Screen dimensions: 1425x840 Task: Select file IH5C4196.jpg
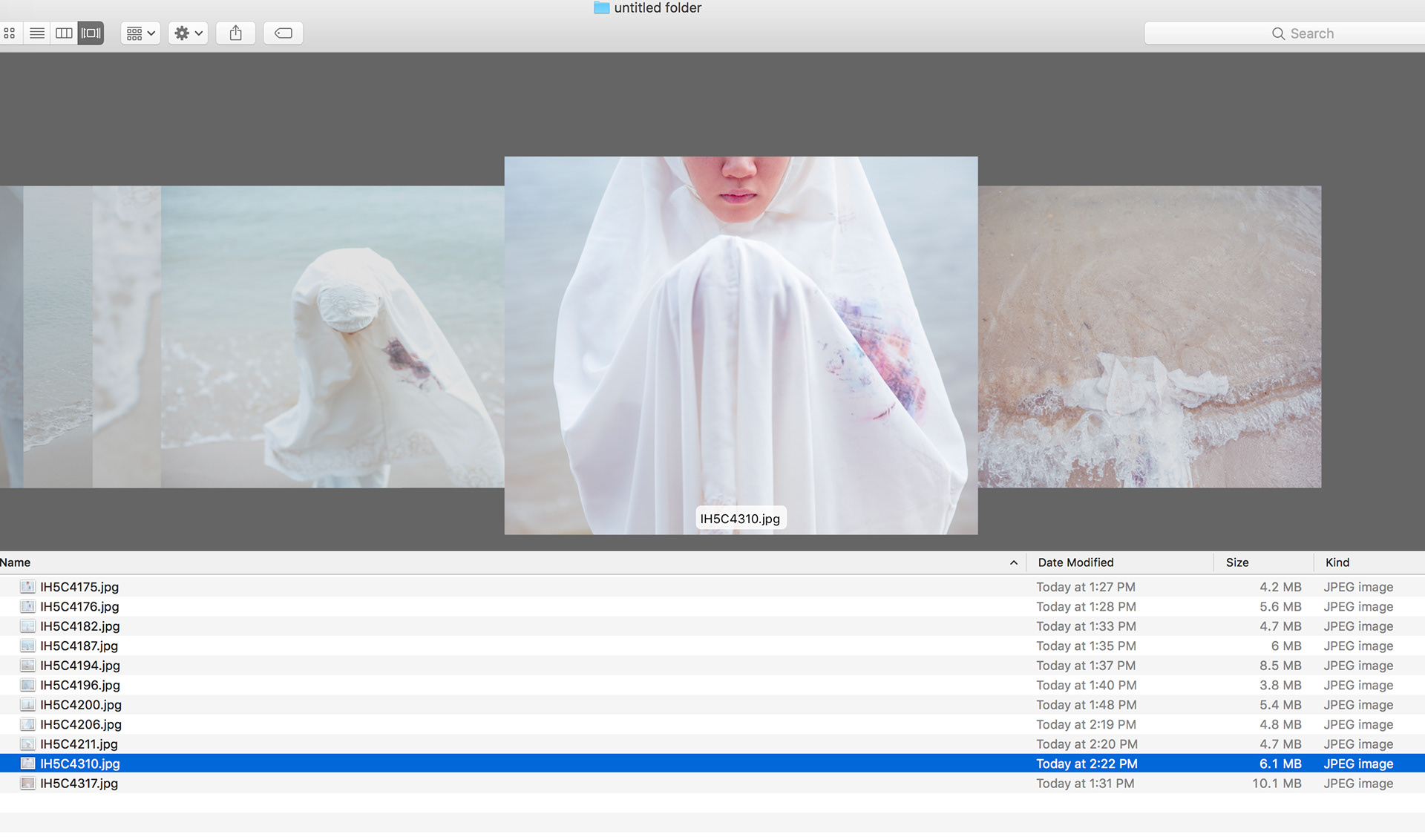[x=712, y=686]
